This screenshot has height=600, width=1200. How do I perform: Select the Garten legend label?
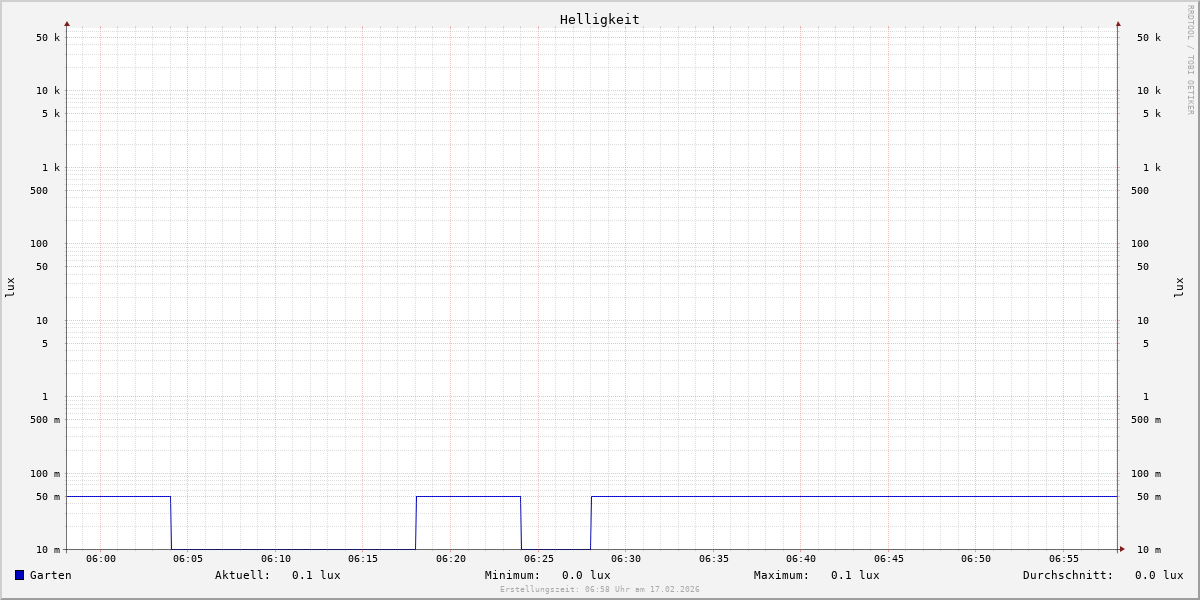[x=51, y=575]
